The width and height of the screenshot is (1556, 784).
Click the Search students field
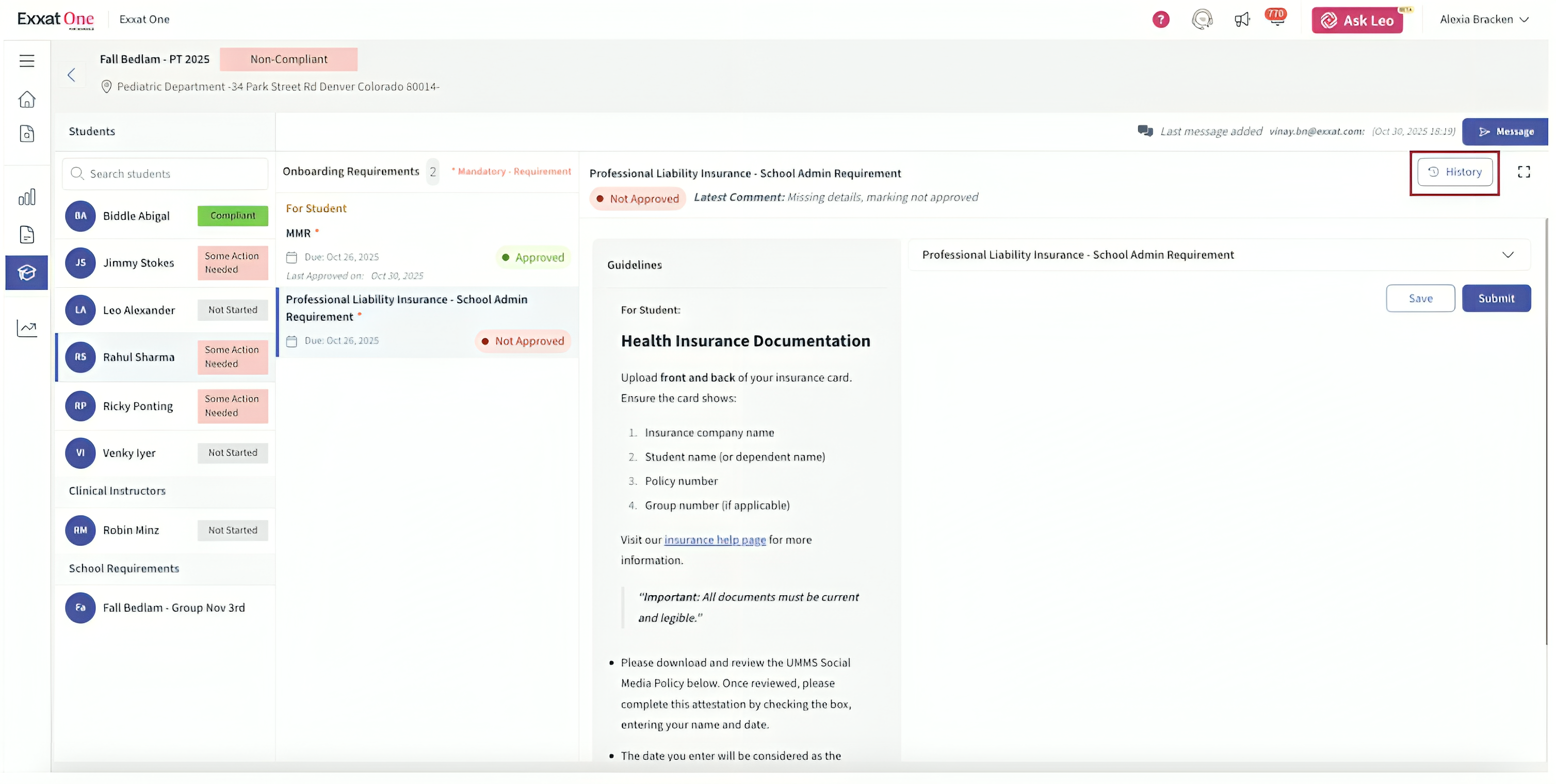pos(165,174)
